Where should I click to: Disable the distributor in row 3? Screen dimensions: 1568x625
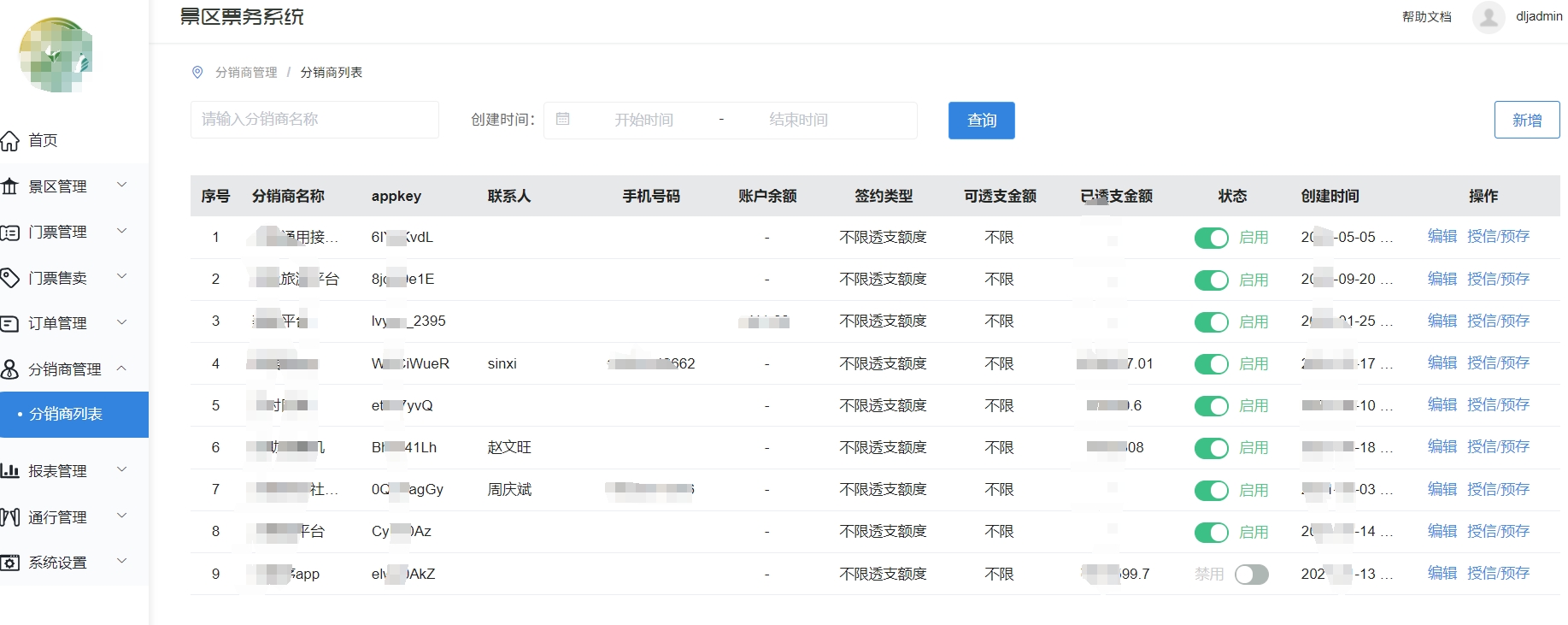click(x=1211, y=321)
